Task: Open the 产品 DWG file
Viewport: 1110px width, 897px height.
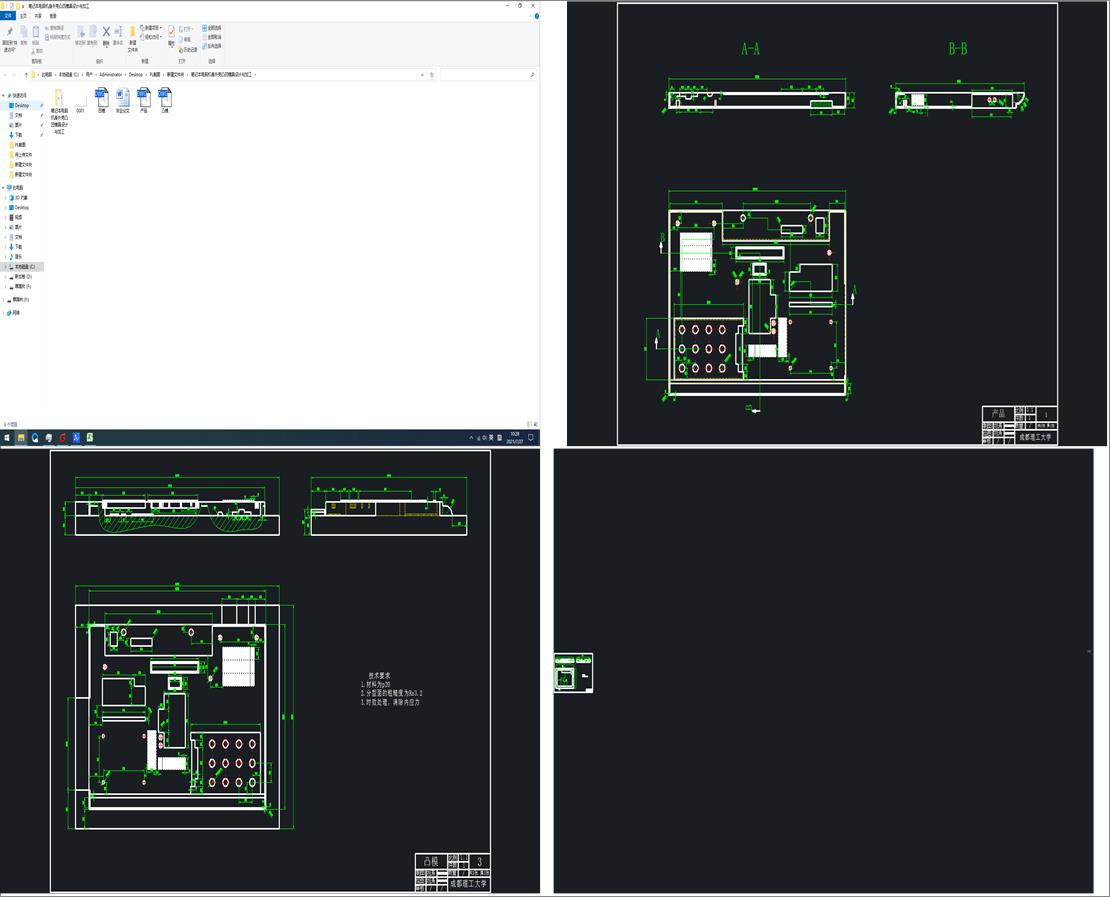Action: 144,101
